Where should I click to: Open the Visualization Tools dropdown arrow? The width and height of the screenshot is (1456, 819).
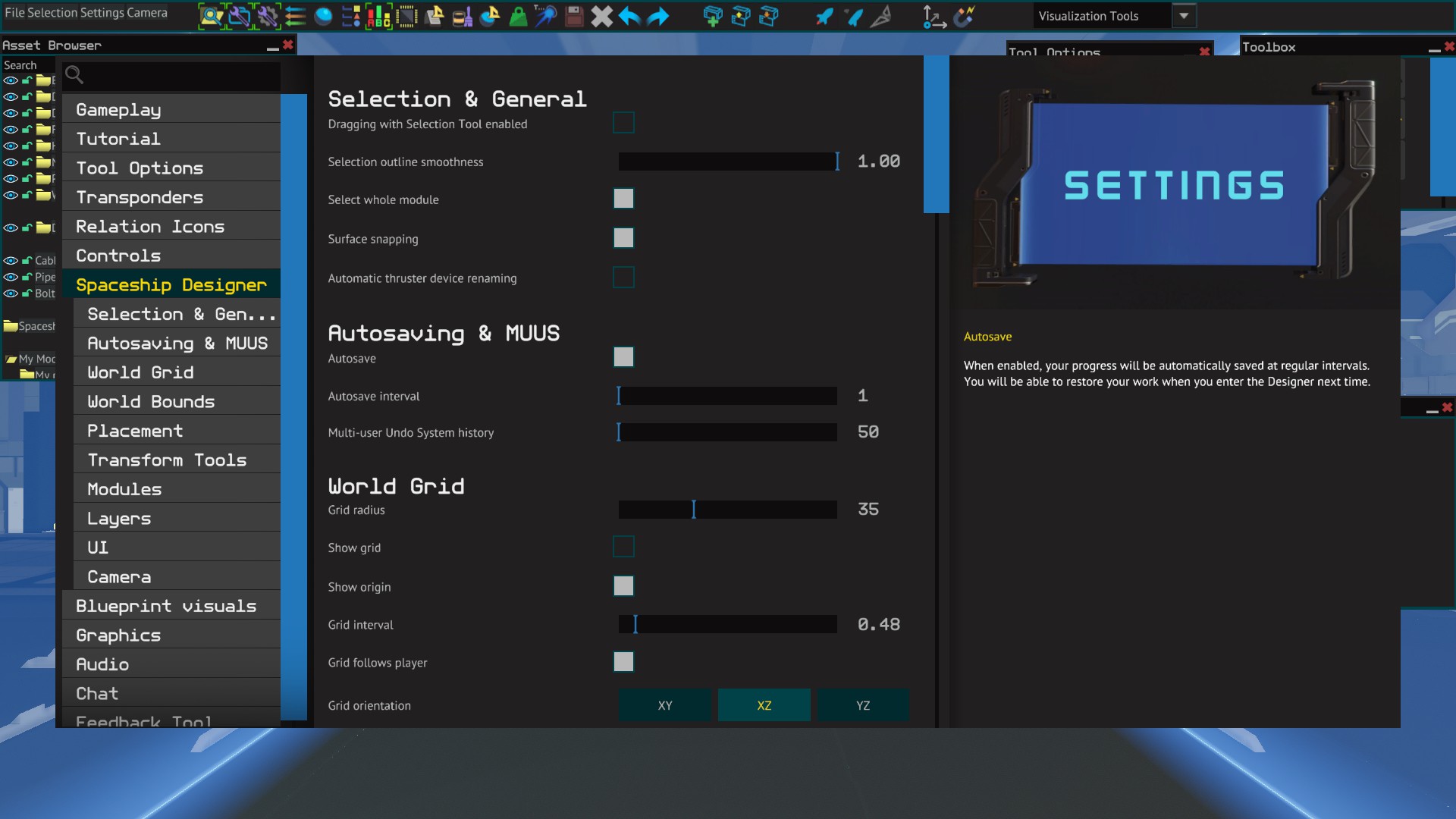pos(1183,16)
